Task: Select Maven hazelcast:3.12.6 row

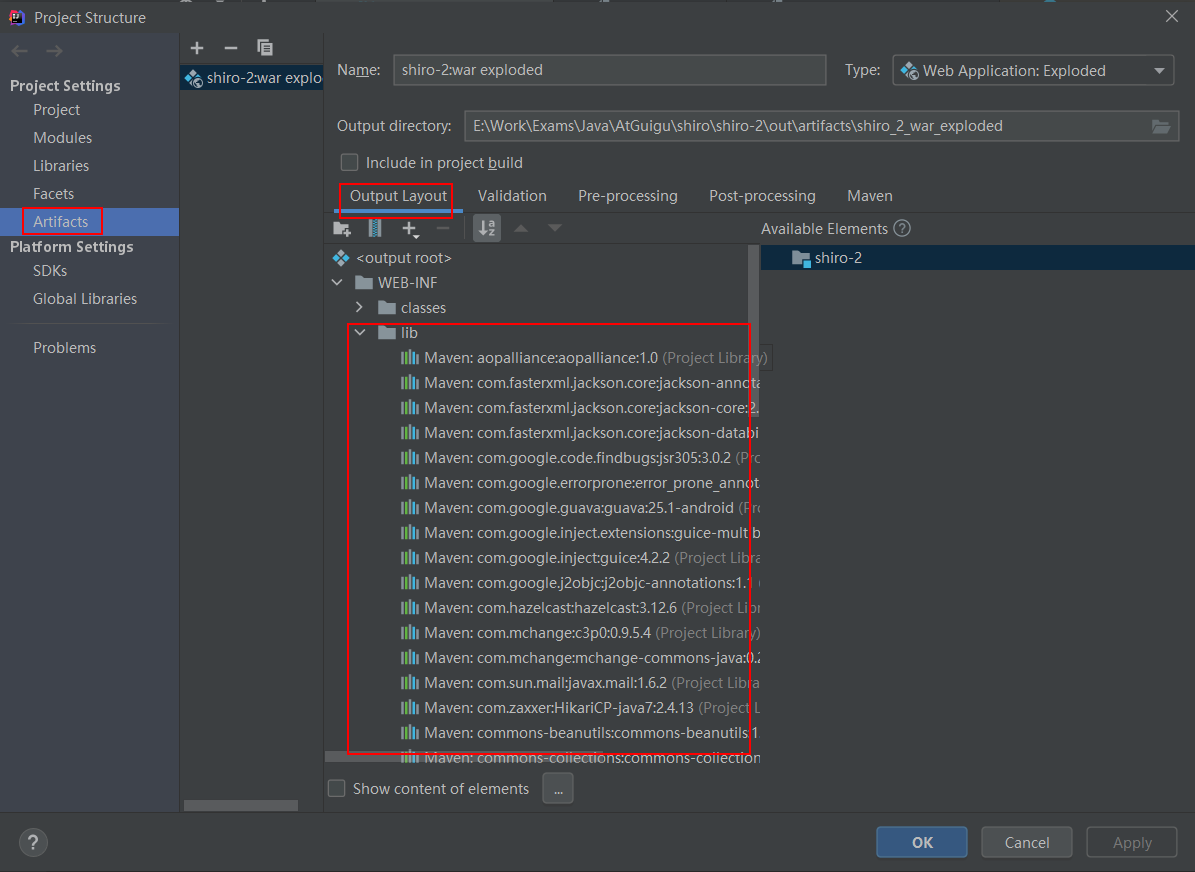Action: point(579,608)
